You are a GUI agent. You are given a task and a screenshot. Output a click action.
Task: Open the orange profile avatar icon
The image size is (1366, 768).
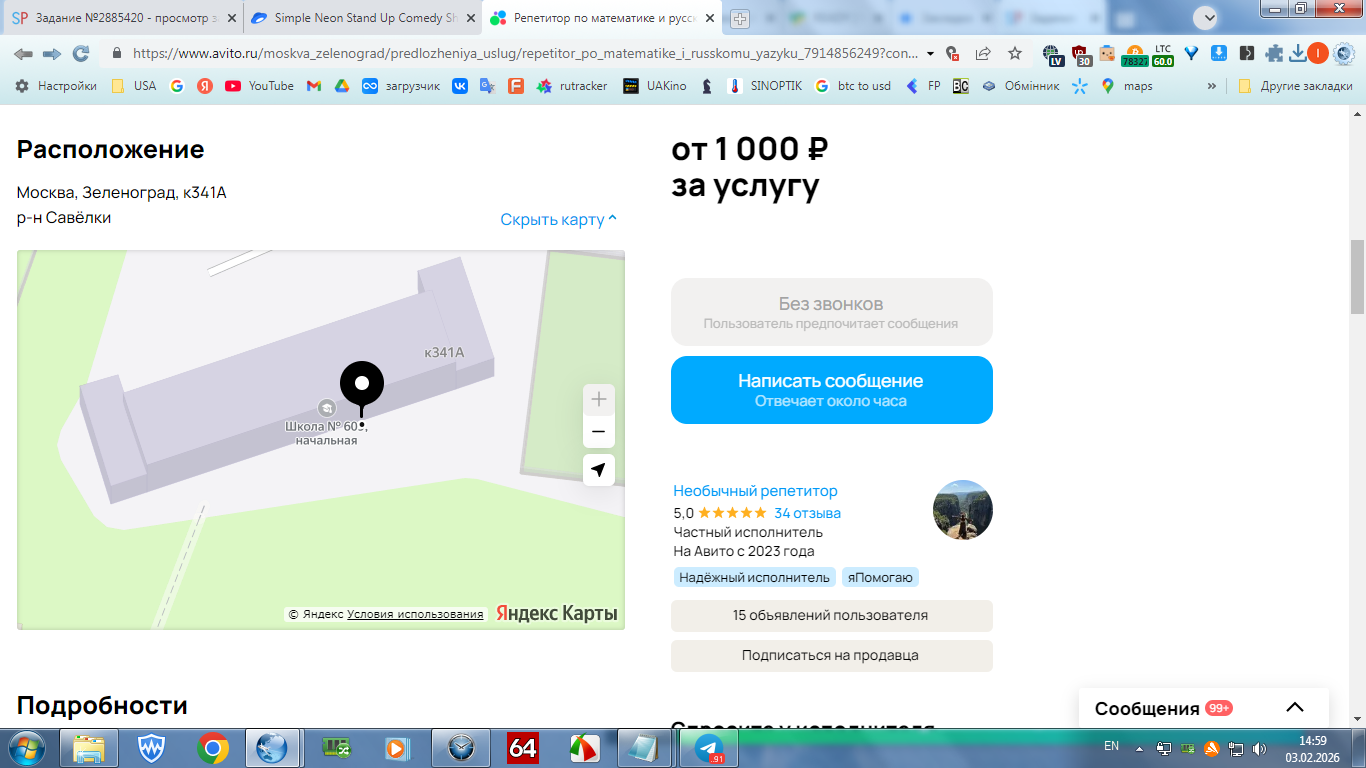pos(1318,54)
